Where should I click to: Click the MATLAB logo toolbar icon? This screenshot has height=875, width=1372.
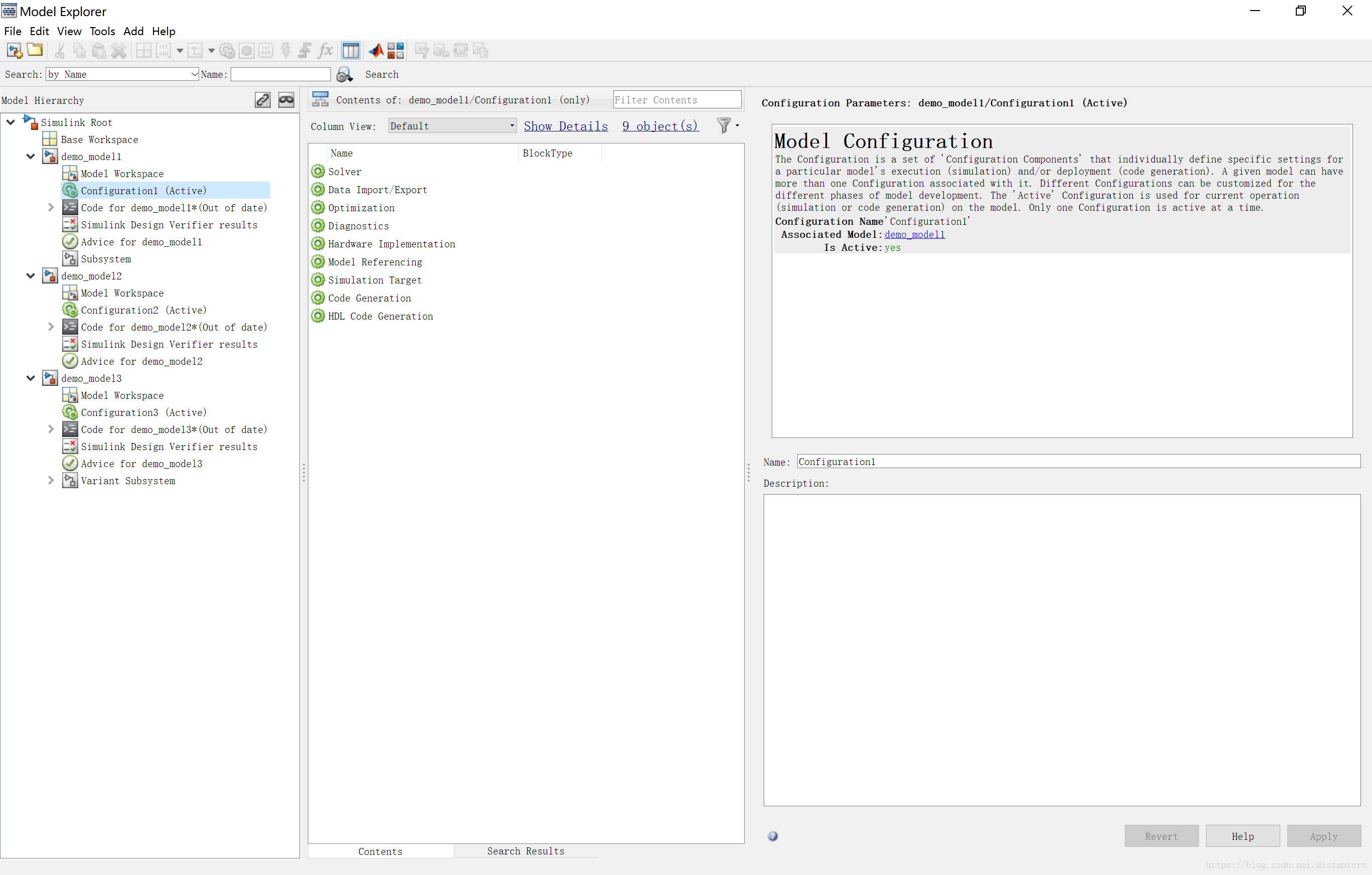(x=376, y=51)
